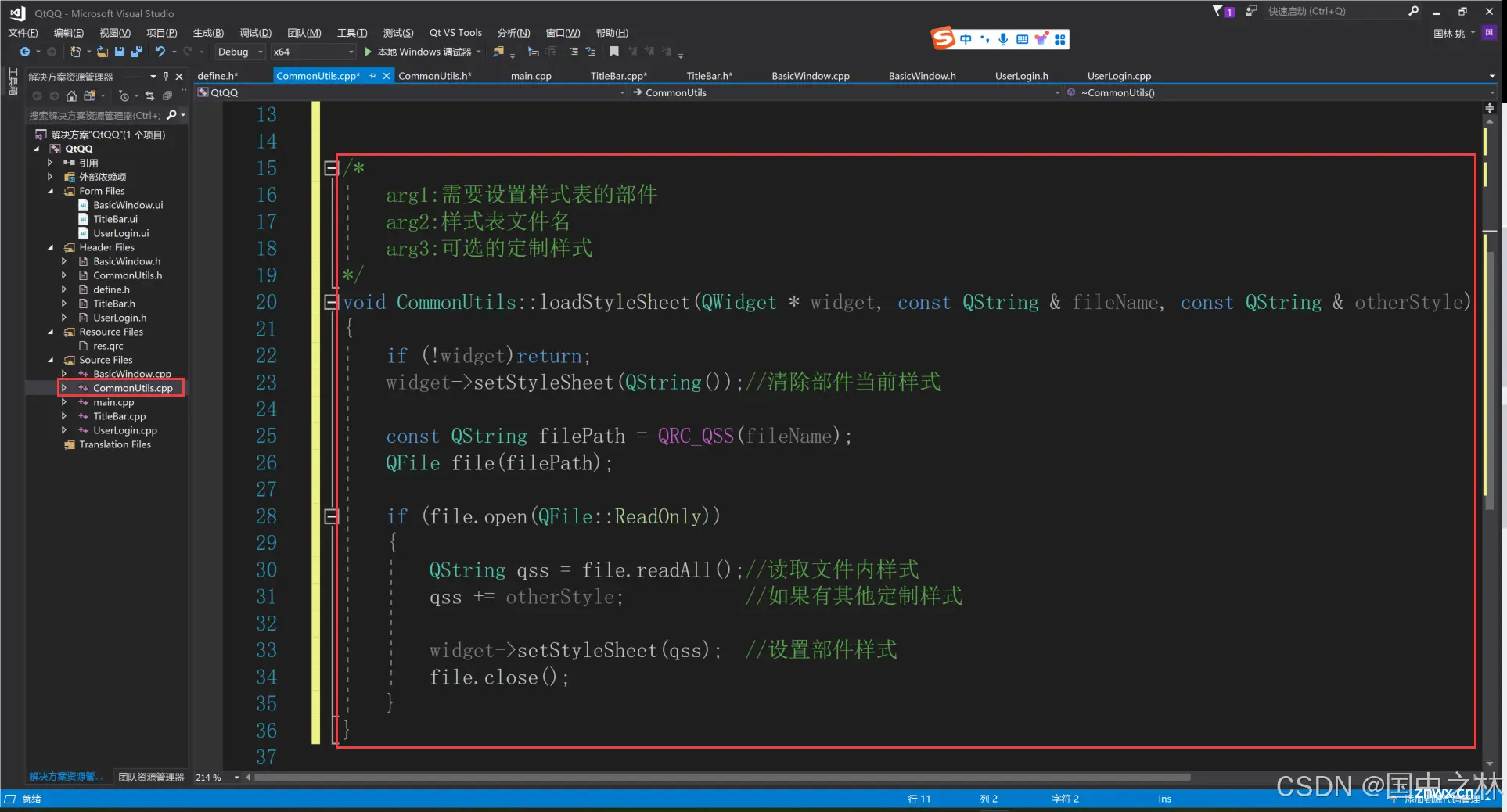
Task: Select CommonUtils.cpp in Solution Explorer
Action: coord(133,388)
